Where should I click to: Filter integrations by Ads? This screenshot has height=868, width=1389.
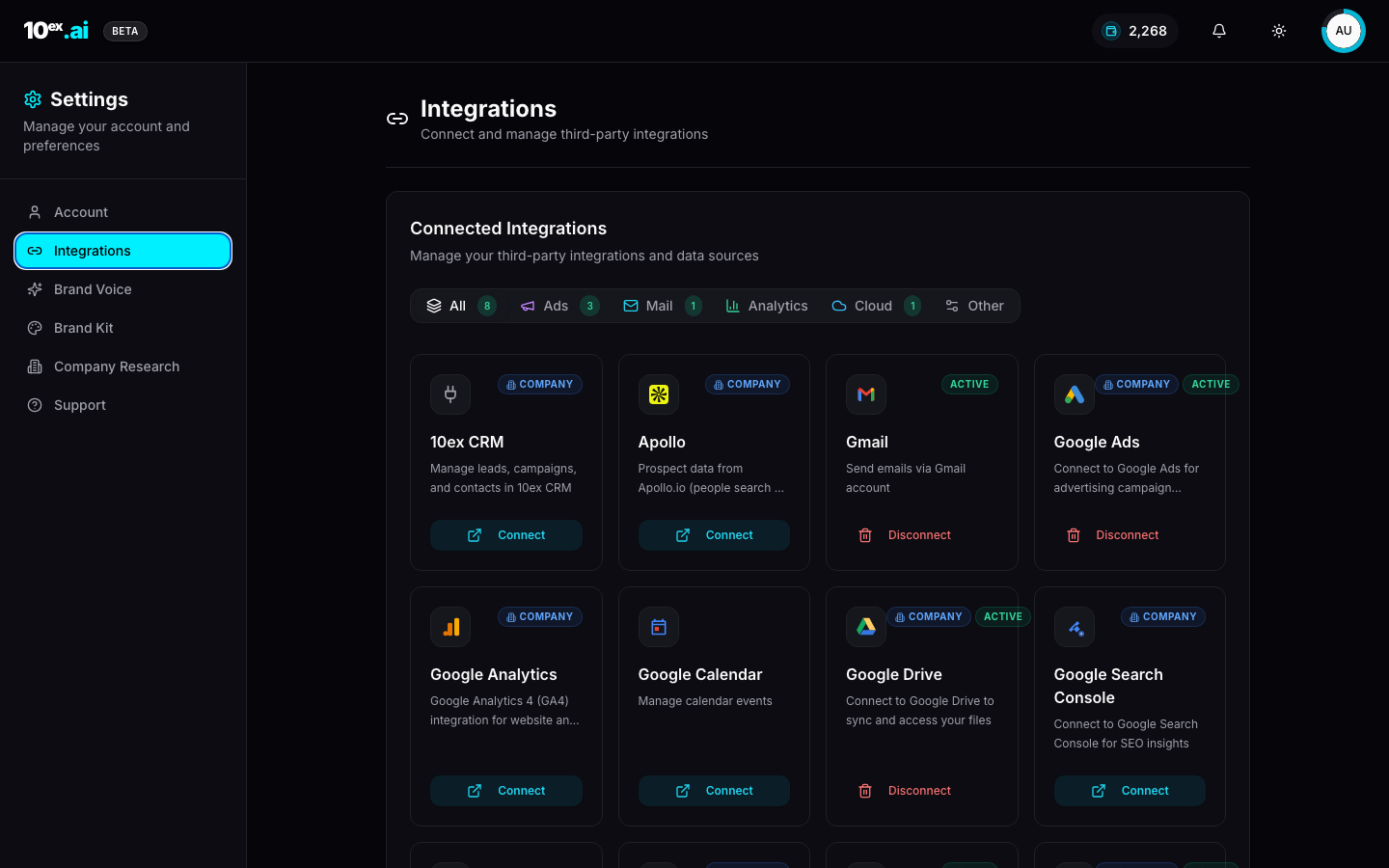pos(559,306)
